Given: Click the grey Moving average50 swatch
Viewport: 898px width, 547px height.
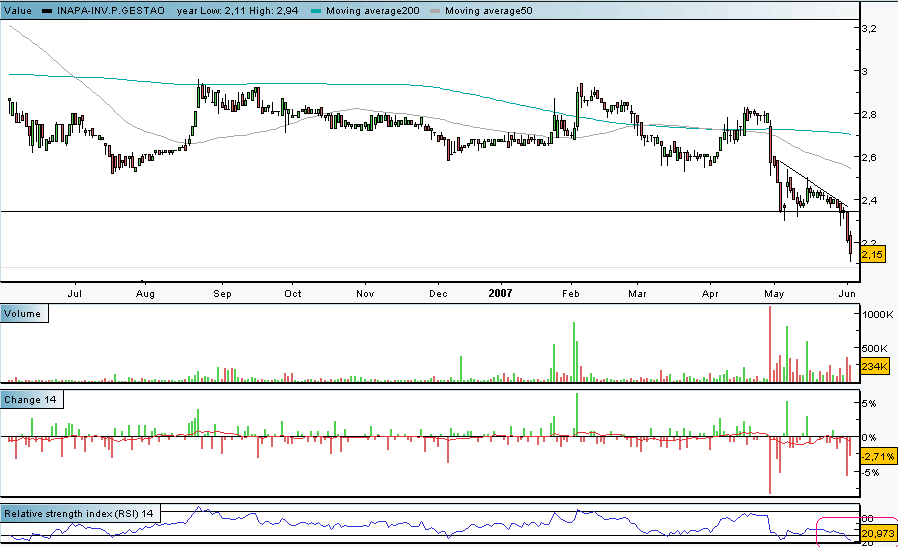Looking at the screenshot, I should coord(435,11).
